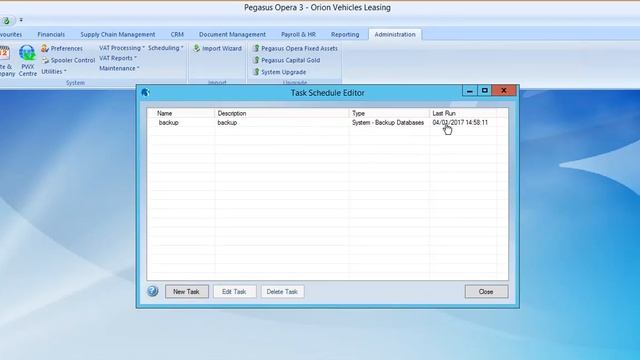Image resolution: width=640 pixels, height=360 pixels.
Task: Click 'System - Backup Databases' type cell
Action: [388, 122]
